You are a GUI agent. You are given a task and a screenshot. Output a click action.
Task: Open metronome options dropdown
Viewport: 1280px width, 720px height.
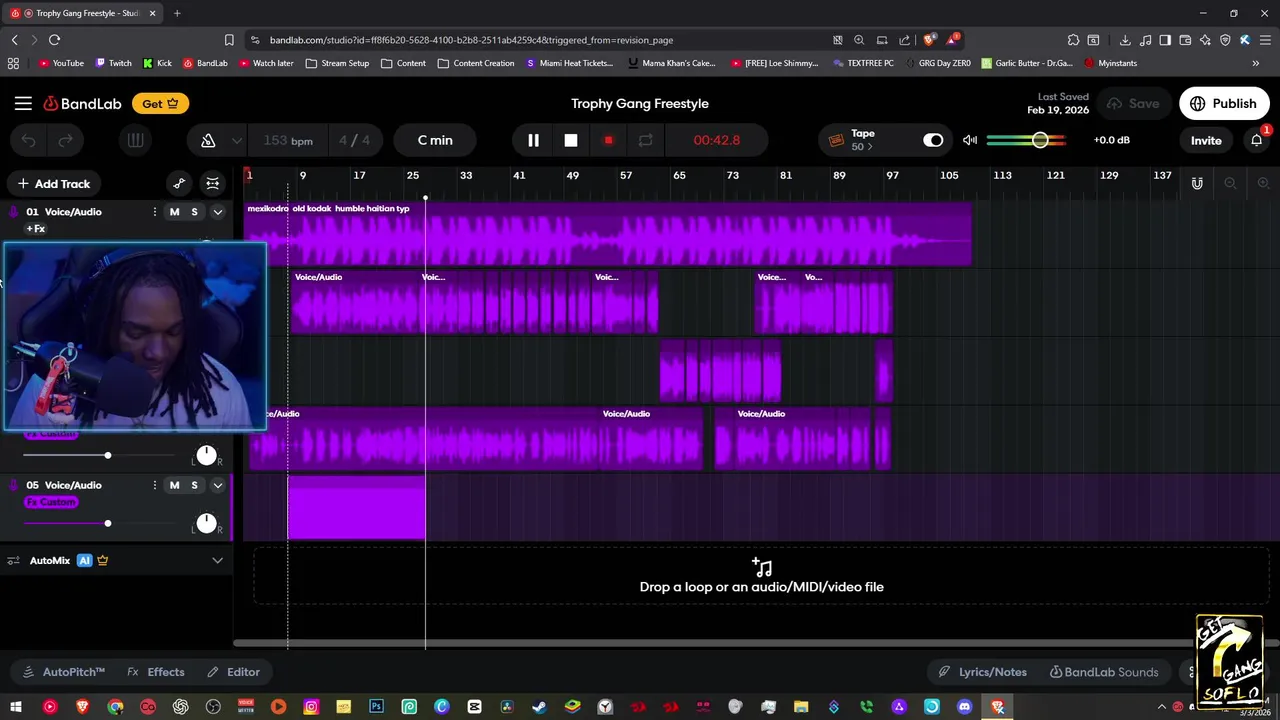[236, 140]
